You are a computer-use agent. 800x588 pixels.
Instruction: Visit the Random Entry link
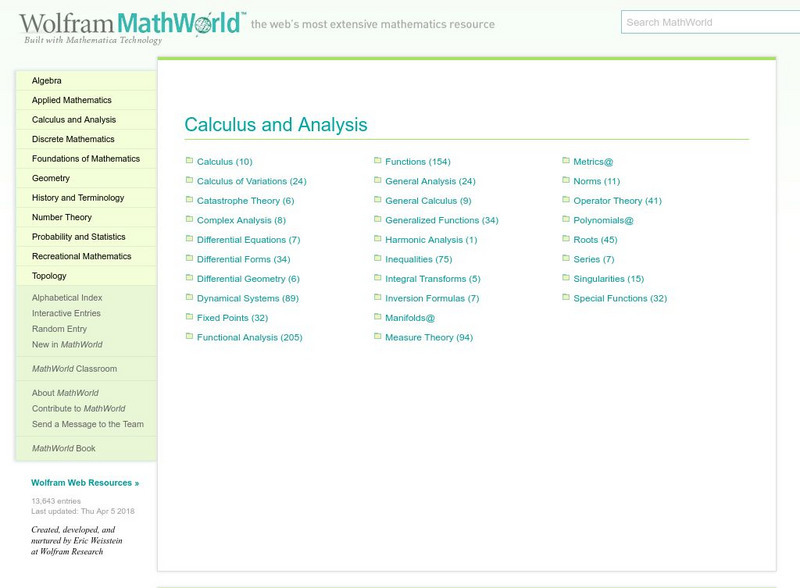59,329
